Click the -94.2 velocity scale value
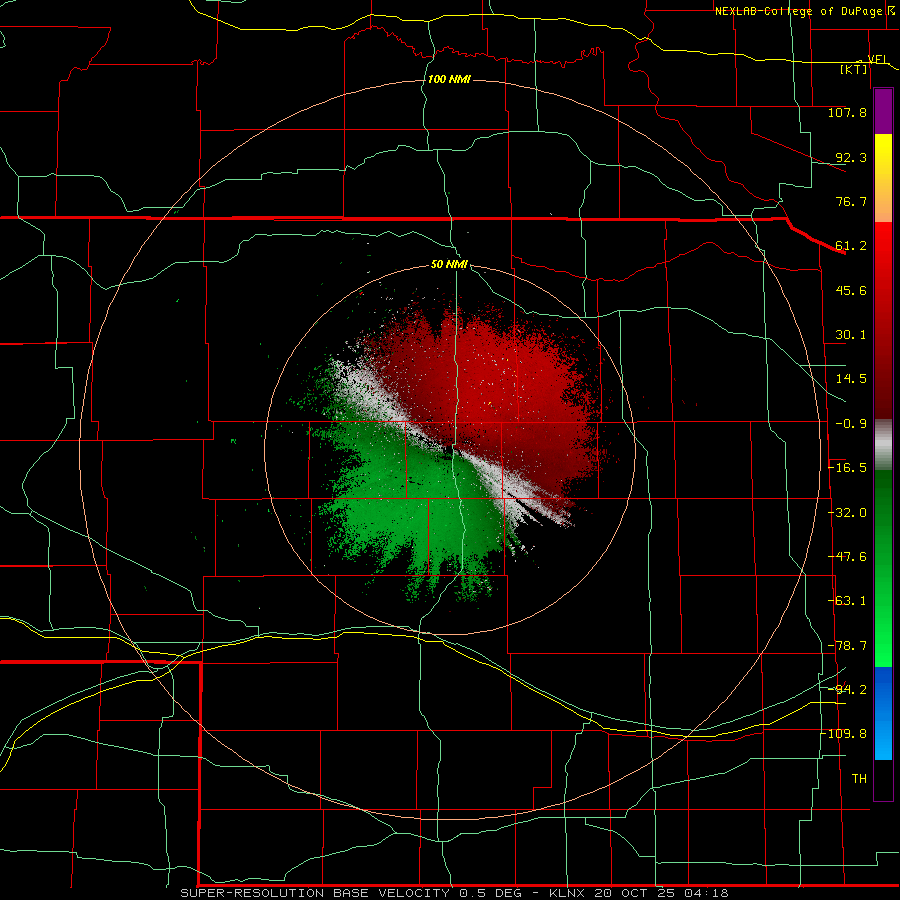900x900 pixels. point(848,690)
